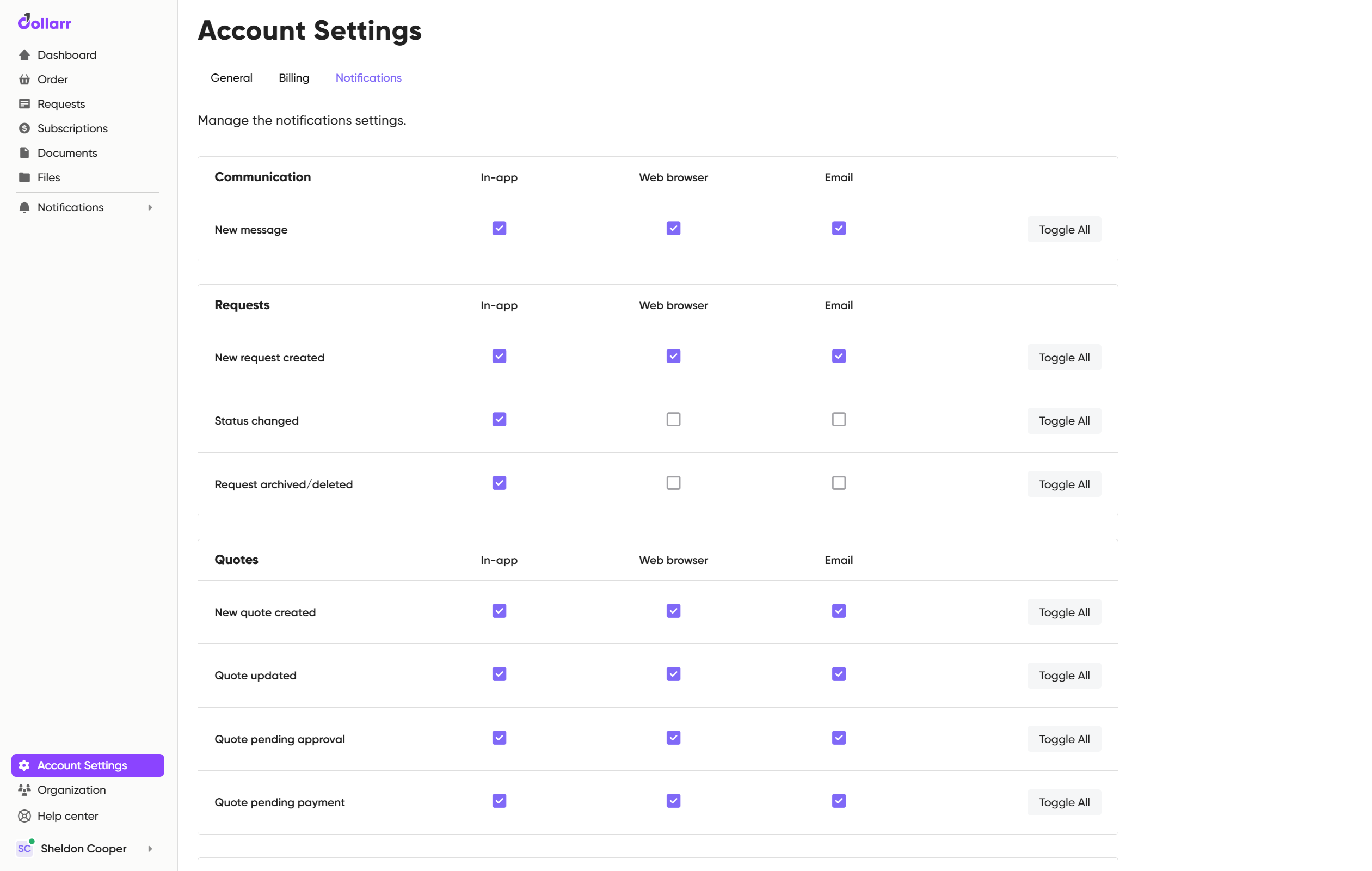Open Subscriptions dollar coin icon
The height and width of the screenshot is (871, 1372).
click(24, 128)
